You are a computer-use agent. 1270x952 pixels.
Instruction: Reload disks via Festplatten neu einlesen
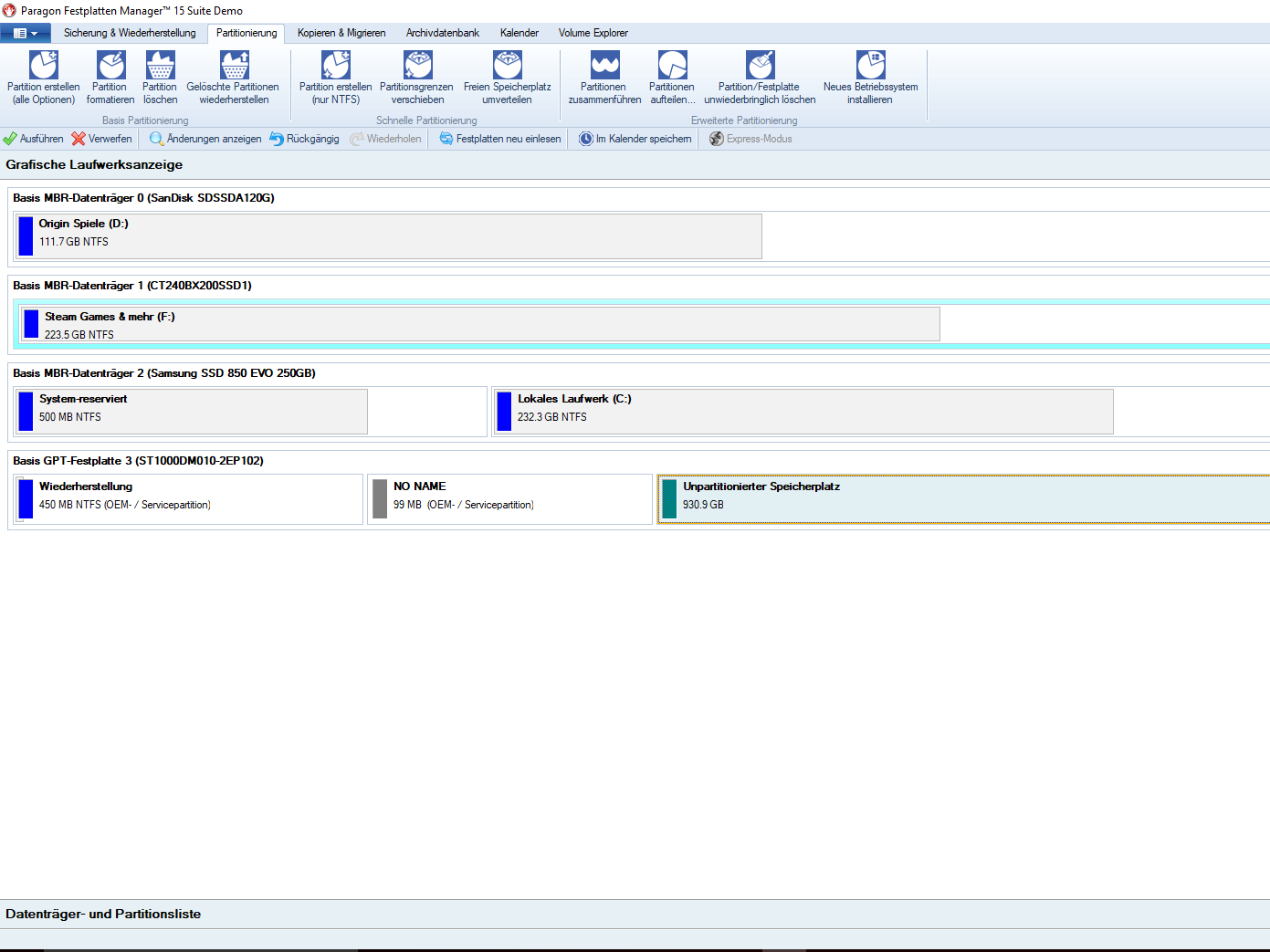point(500,139)
